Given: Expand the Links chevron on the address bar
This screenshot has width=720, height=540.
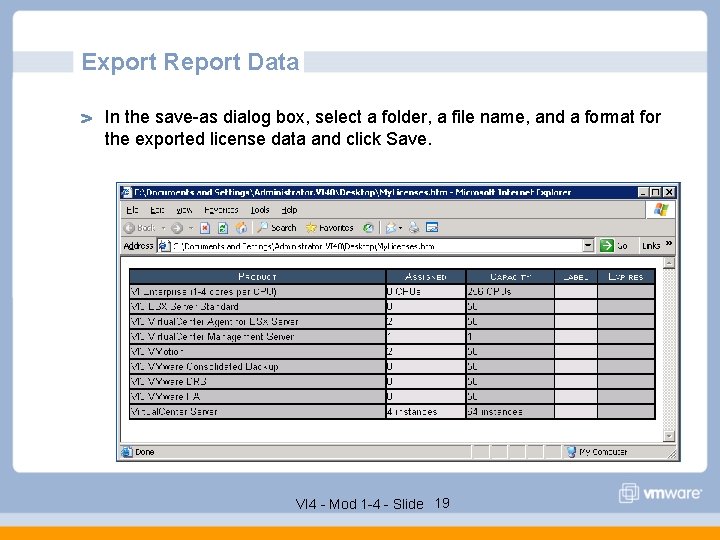Looking at the screenshot, I should tap(669, 244).
